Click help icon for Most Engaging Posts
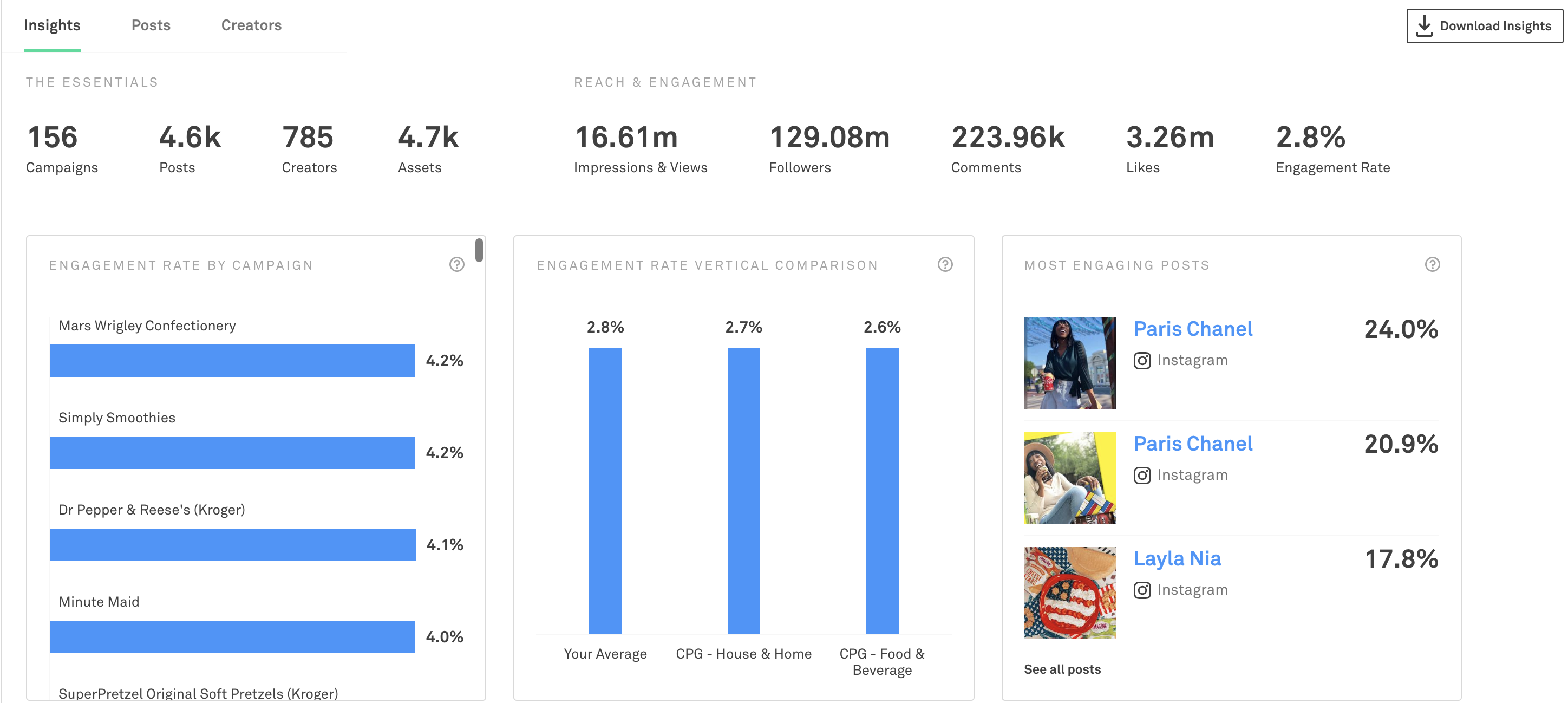 [x=1432, y=265]
